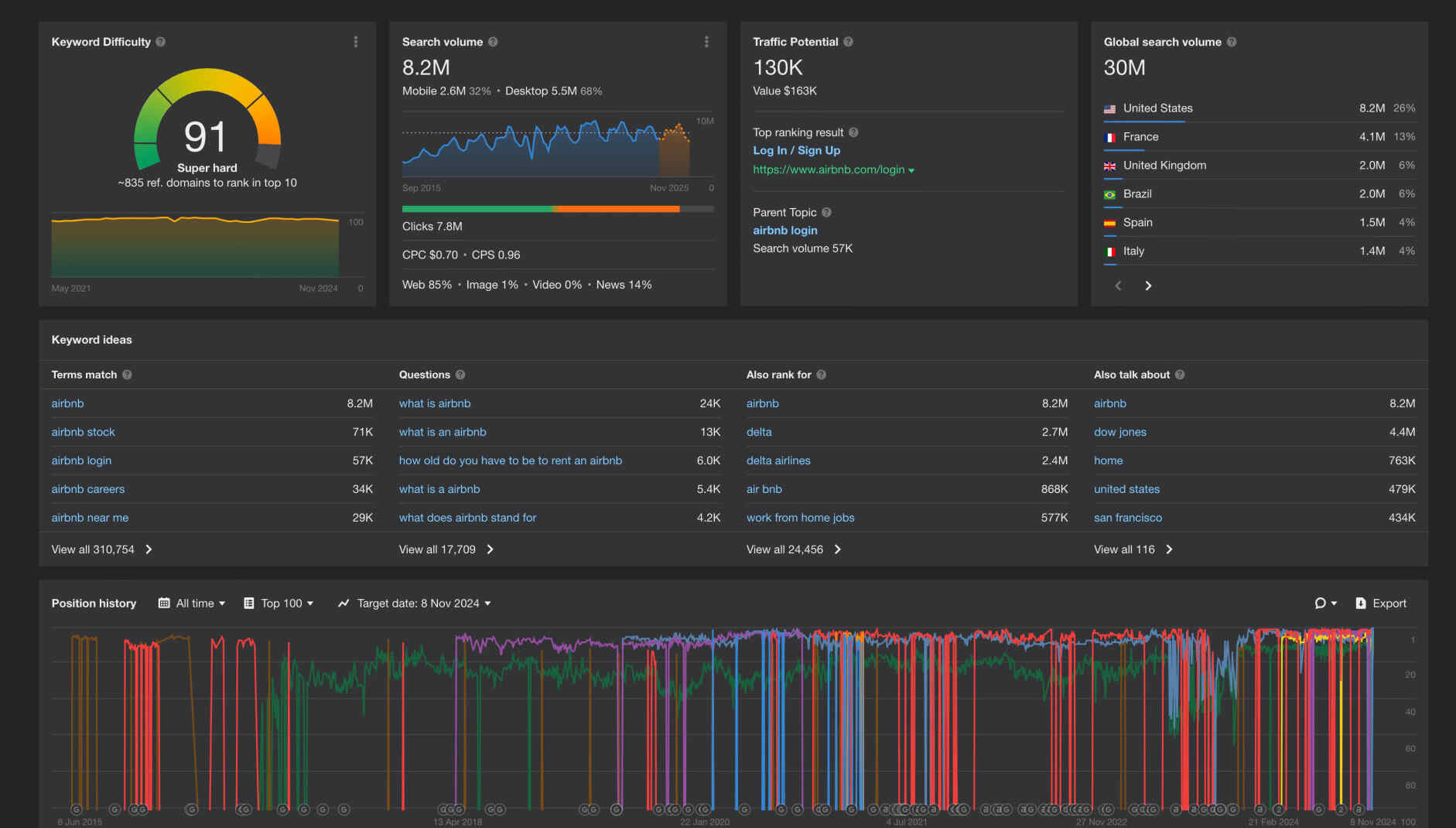Open Keyword Difficulty three-dot options menu
The width and height of the screenshot is (1456, 828).
(356, 42)
